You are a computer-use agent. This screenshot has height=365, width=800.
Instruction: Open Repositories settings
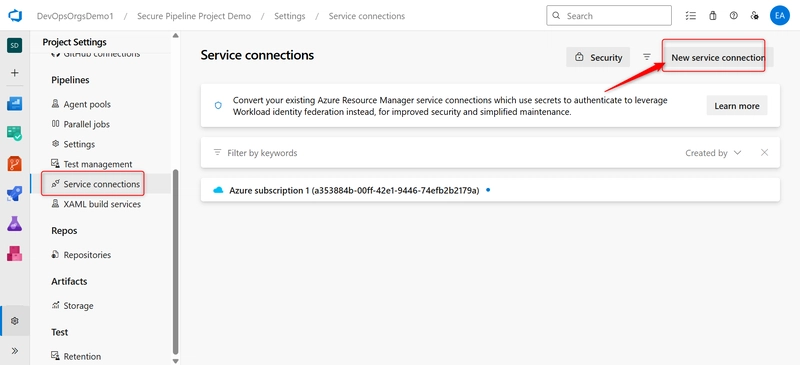click(87, 254)
